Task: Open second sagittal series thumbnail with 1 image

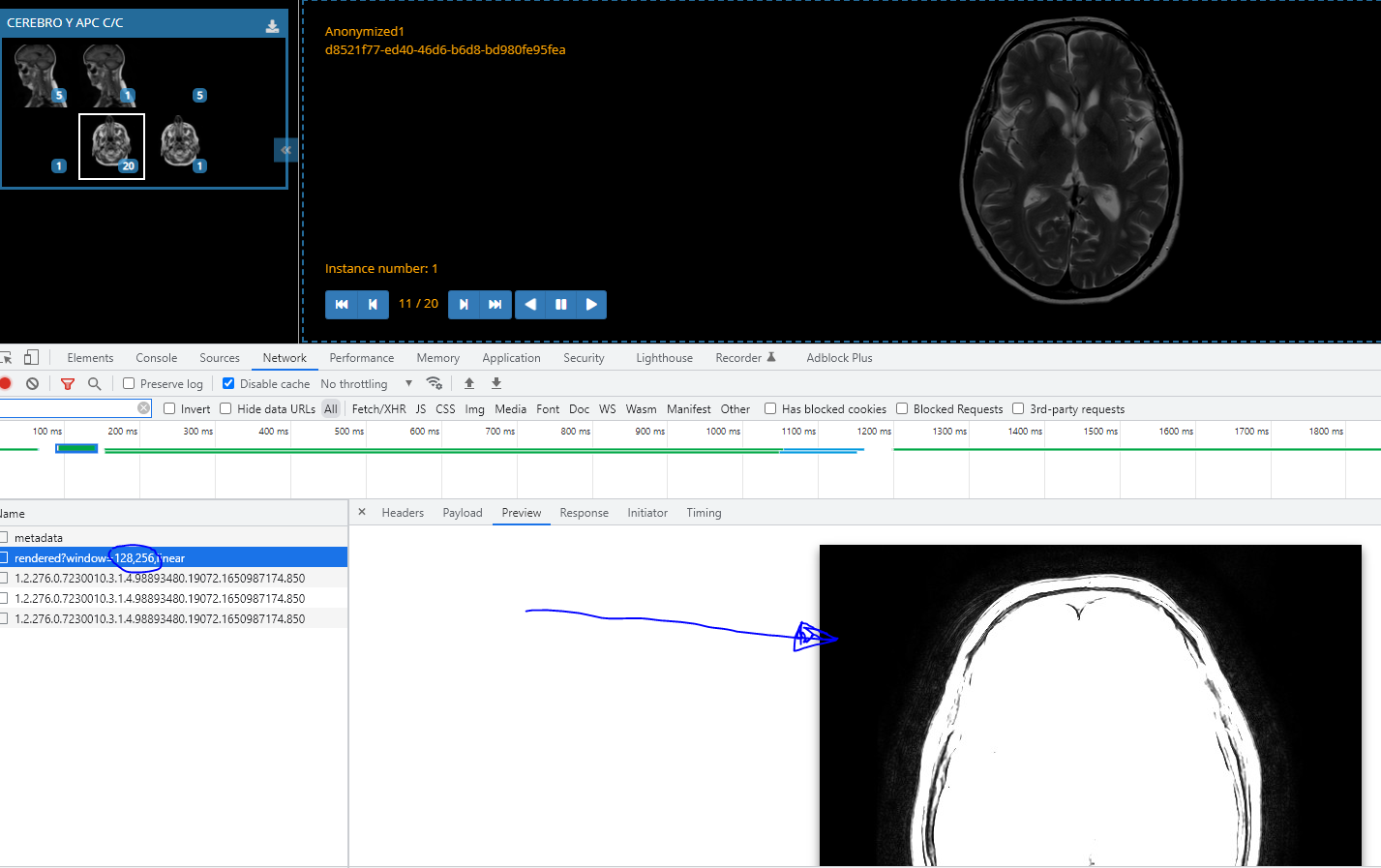Action: [x=109, y=75]
